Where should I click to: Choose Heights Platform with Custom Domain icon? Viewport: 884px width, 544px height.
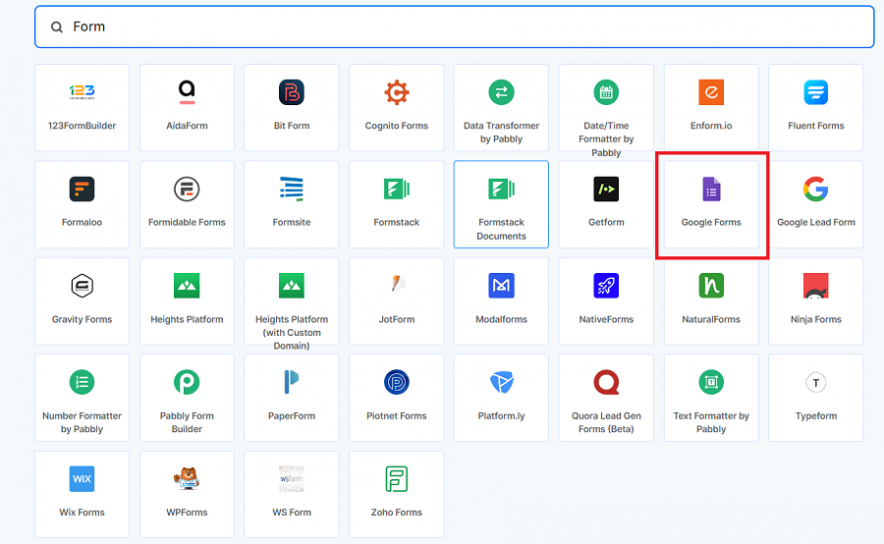tap(291, 286)
